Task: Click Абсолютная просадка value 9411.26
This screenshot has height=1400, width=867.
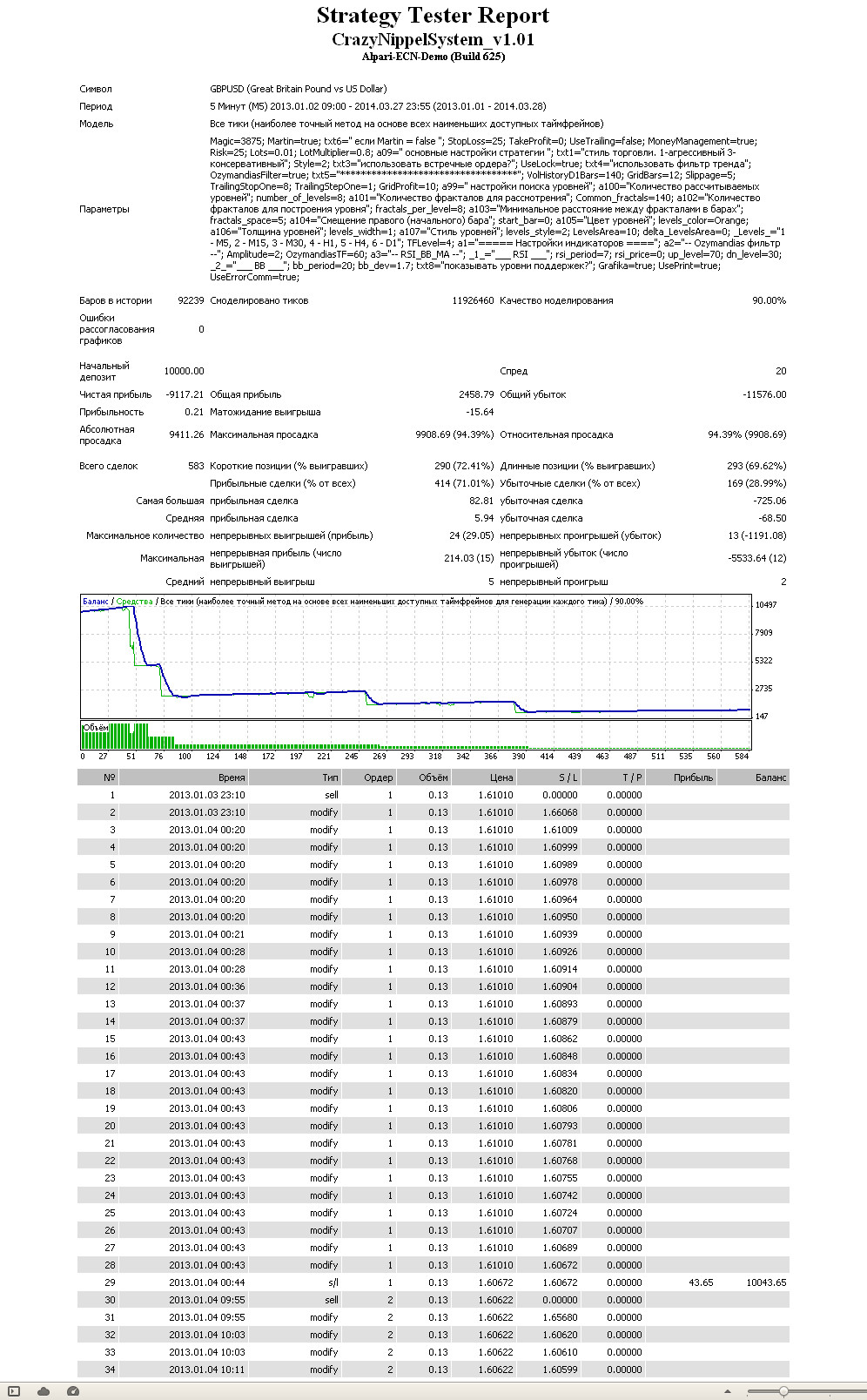Action: pos(186,434)
